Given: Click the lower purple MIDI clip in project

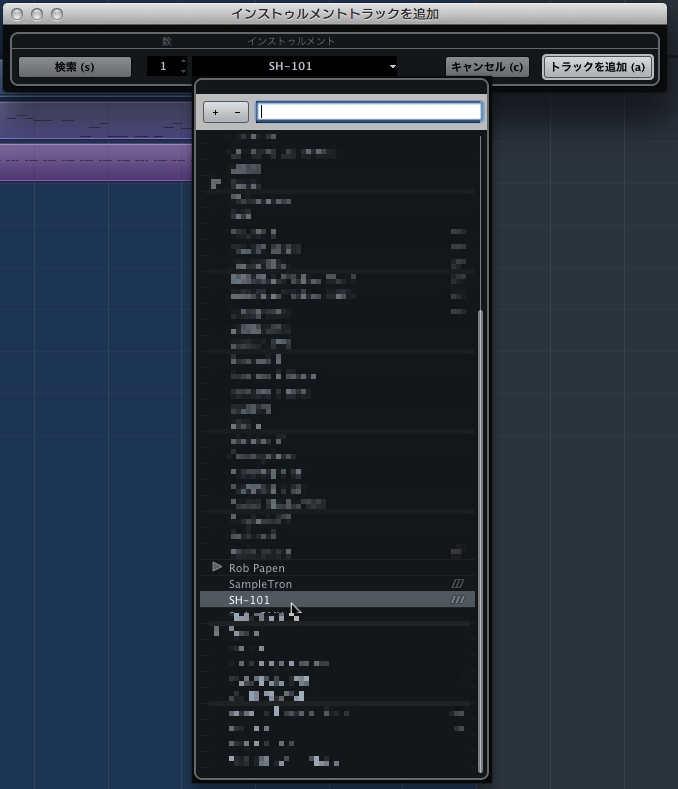Looking at the screenshot, I should point(96,163).
